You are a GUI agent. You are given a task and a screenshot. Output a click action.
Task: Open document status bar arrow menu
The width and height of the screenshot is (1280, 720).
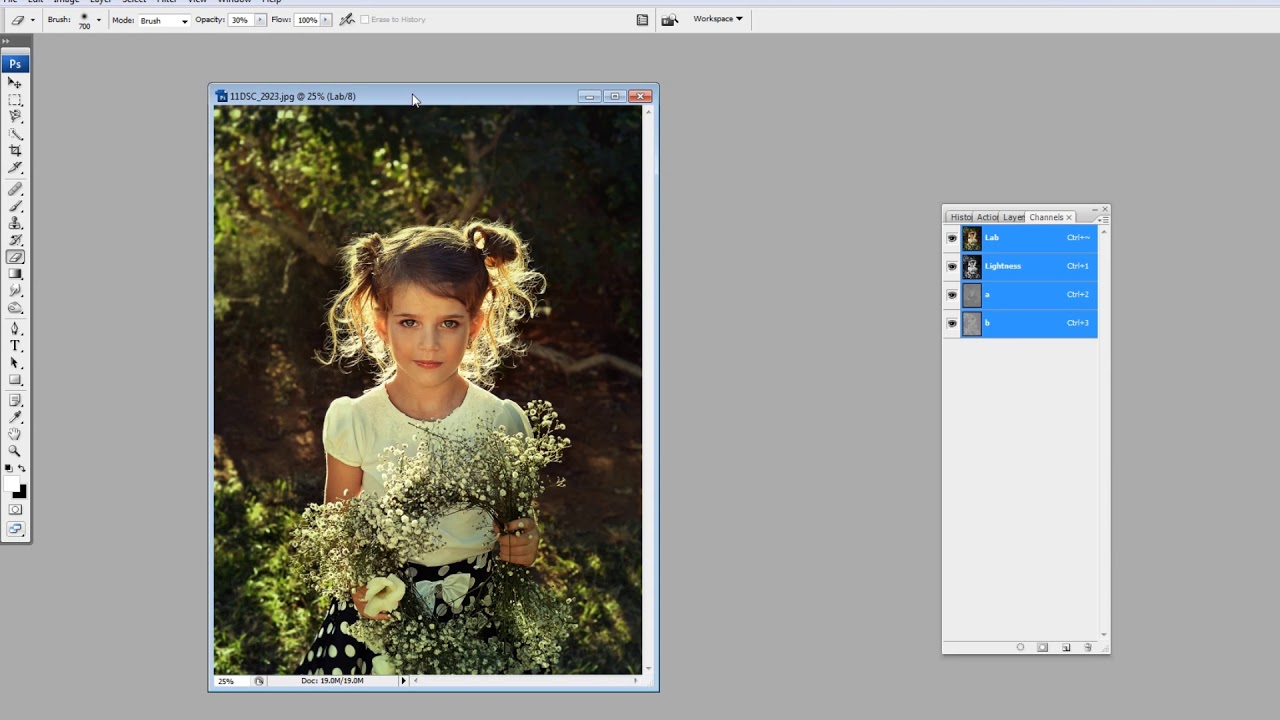point(403,681)
